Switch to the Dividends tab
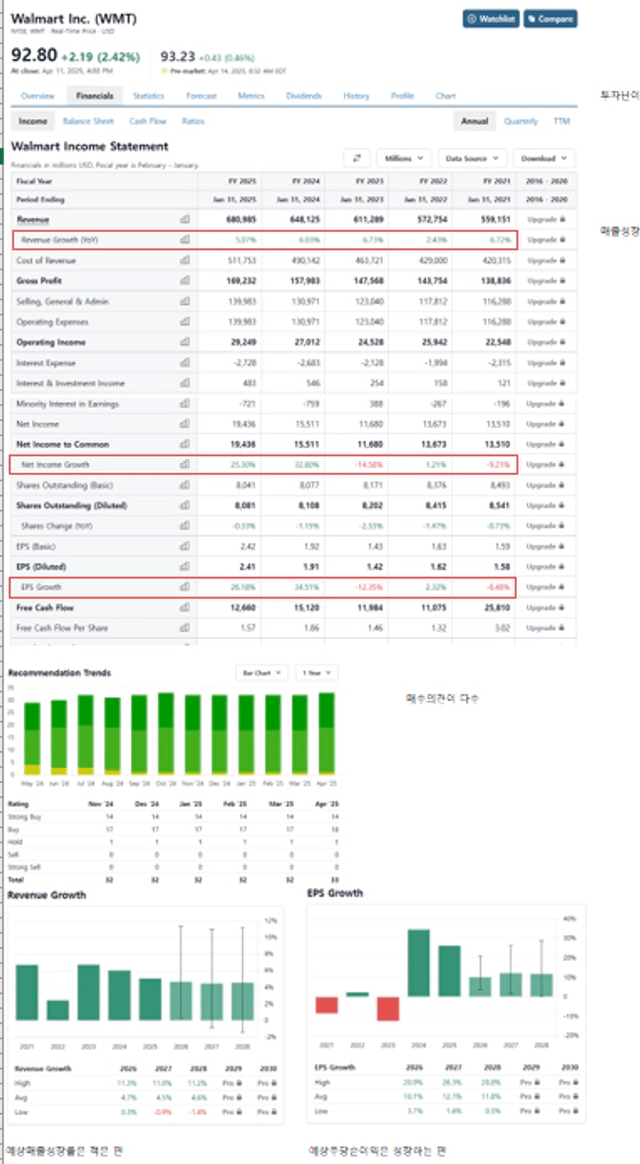This screenshot has width=640, height=1164. tap(304, 96)
